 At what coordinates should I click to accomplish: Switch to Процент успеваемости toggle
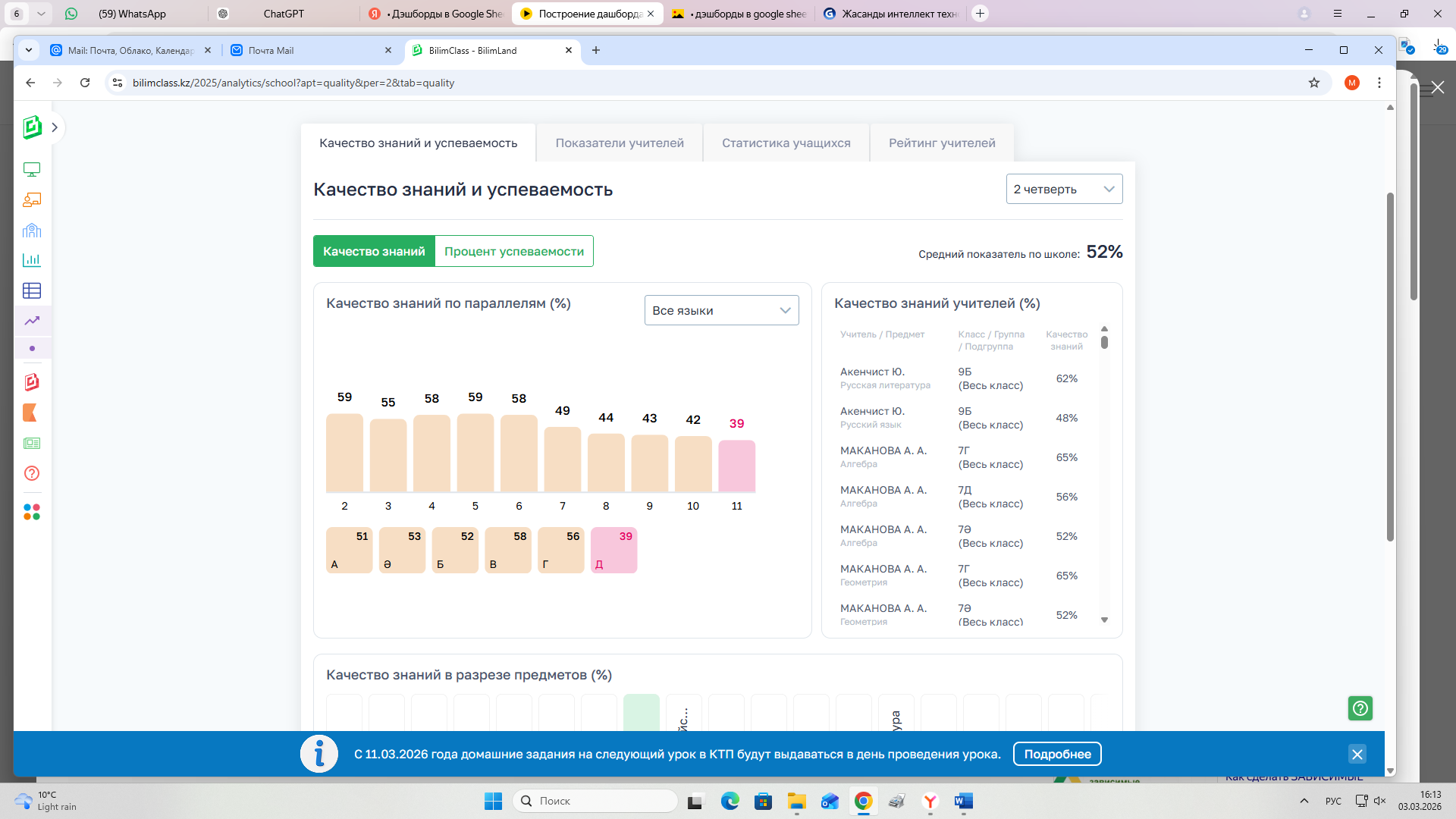514,251
